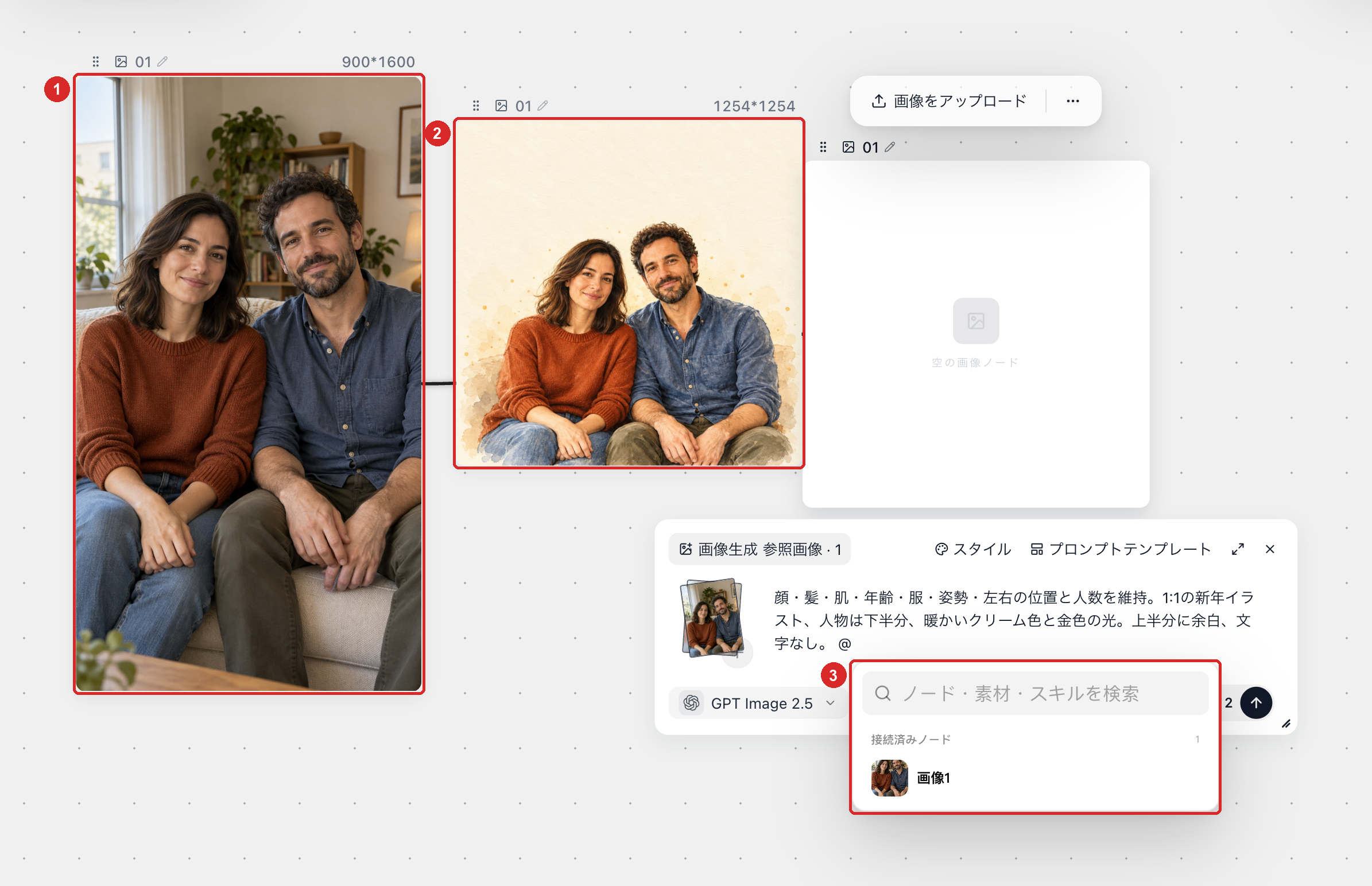Viewport: 1372px width, 886px height.
Task: Click the drag handle of the empty image node
Action: (x=823, y=147)
